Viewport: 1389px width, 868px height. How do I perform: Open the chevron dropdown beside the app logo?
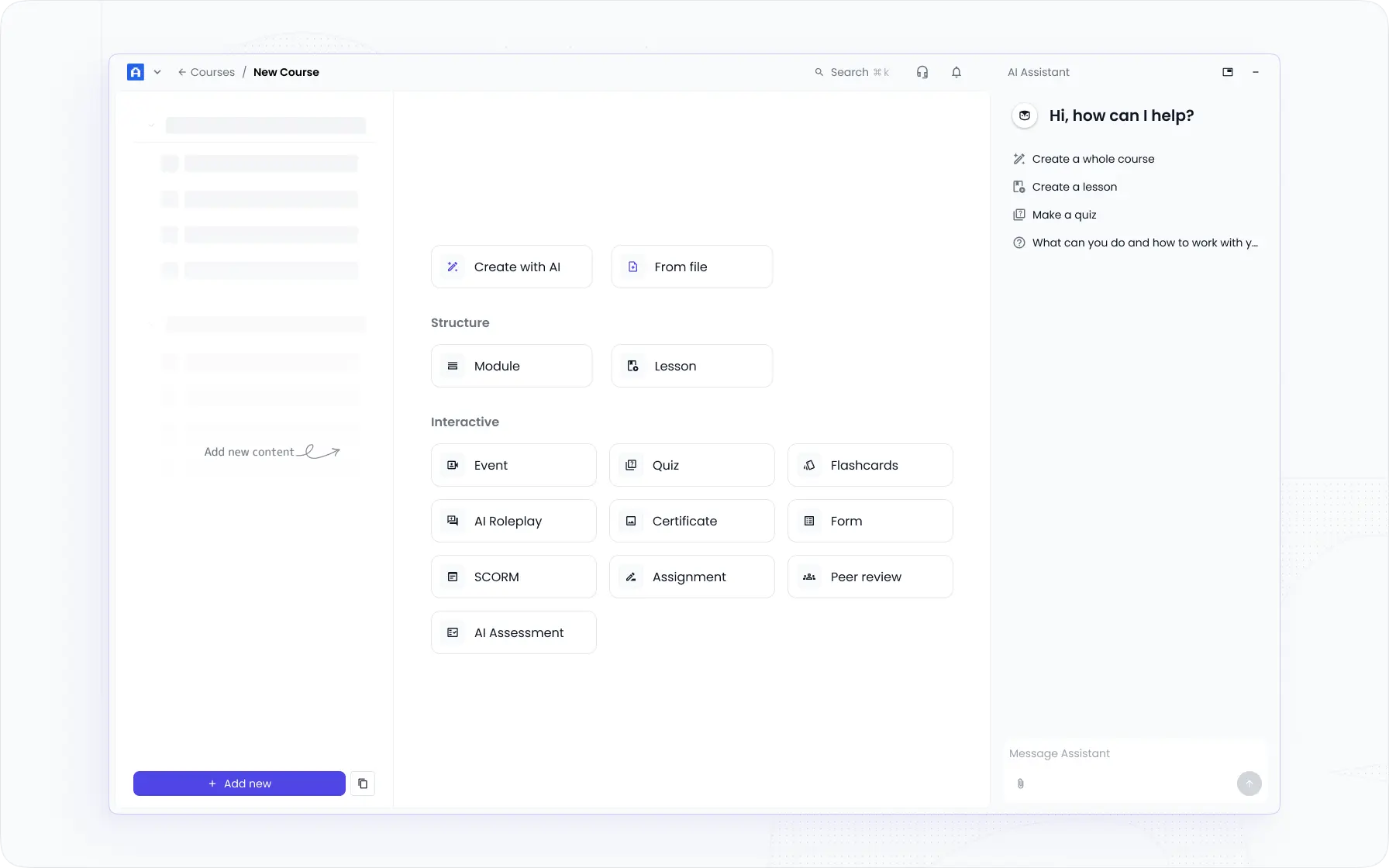coord(157,71)
